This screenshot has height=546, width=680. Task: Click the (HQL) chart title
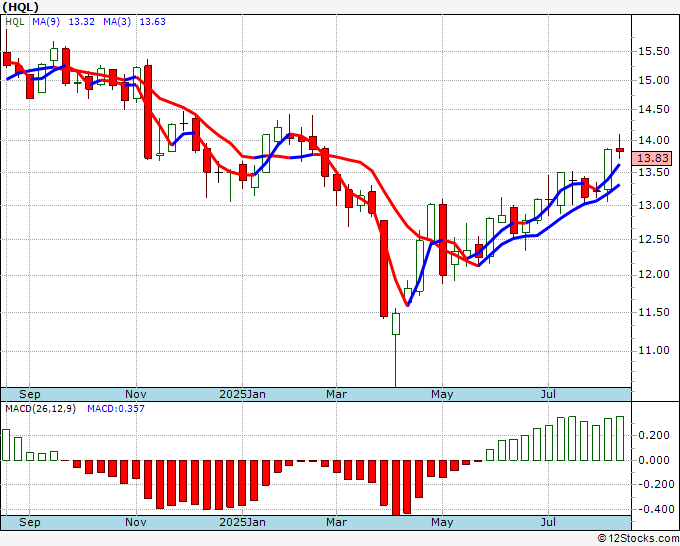tap(21, 7)
